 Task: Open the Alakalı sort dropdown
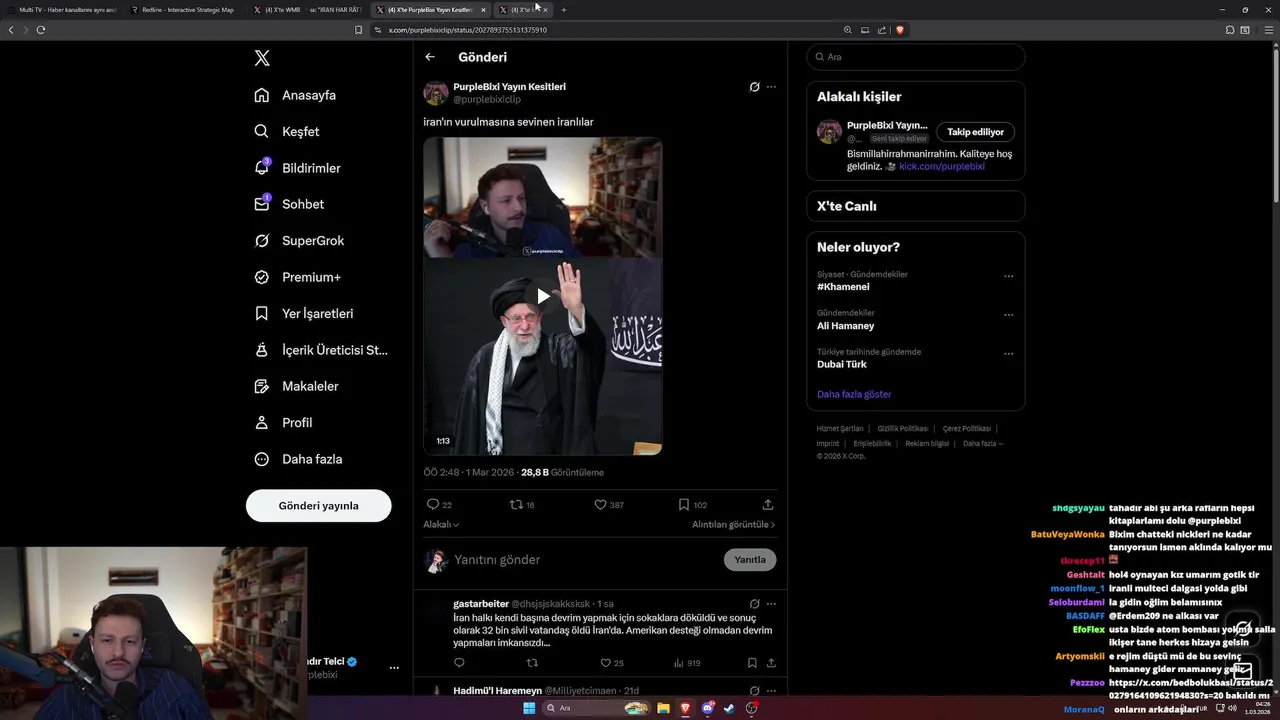click(441, 524)
